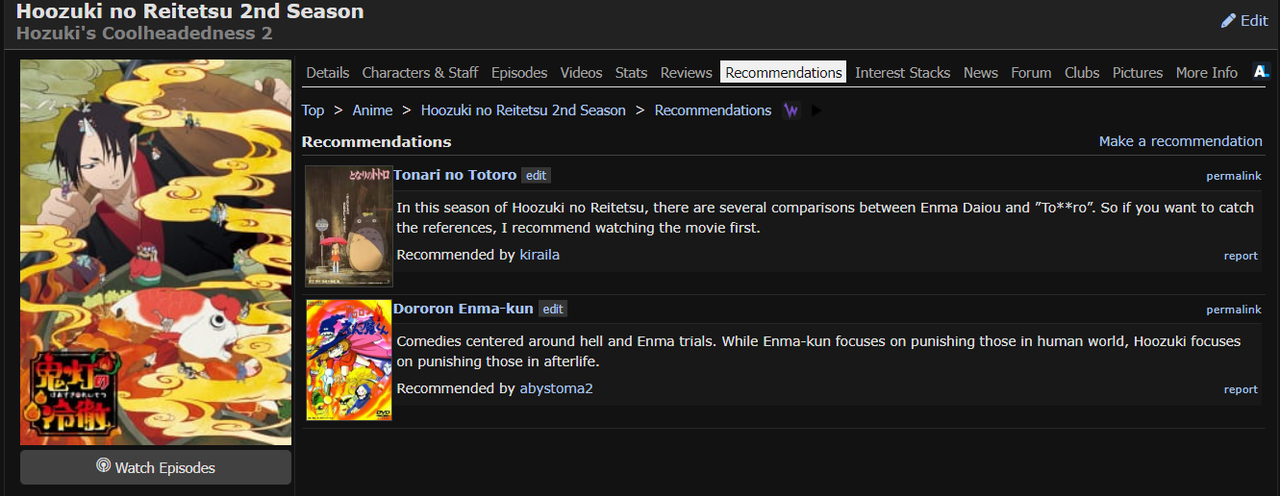Open the Dororon Enma-kun title link
This screenshot has width=1280, height=496.
point(463,308)
